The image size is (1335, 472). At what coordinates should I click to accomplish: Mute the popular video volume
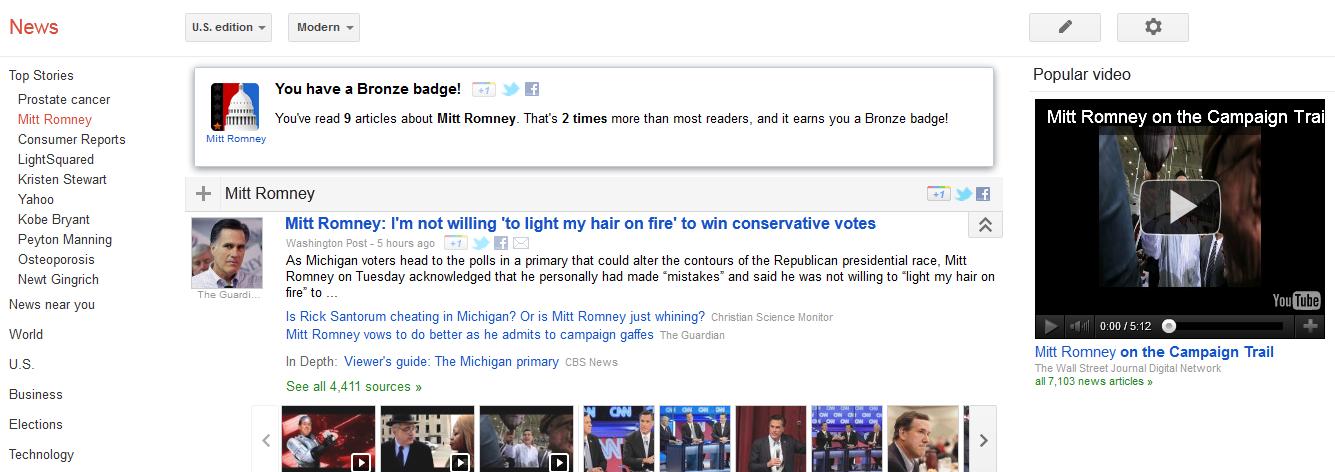coord(1079,326)
